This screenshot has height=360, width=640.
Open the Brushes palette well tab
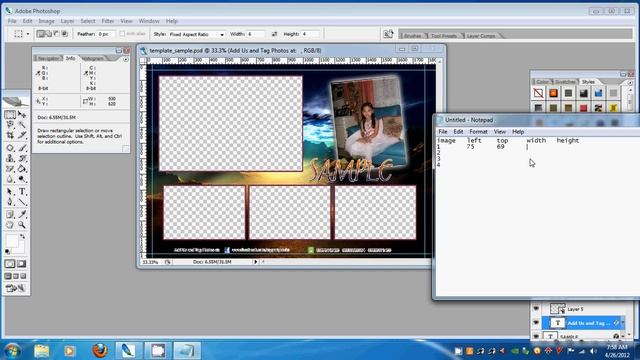pyautogui.click(x=412, y=36)
